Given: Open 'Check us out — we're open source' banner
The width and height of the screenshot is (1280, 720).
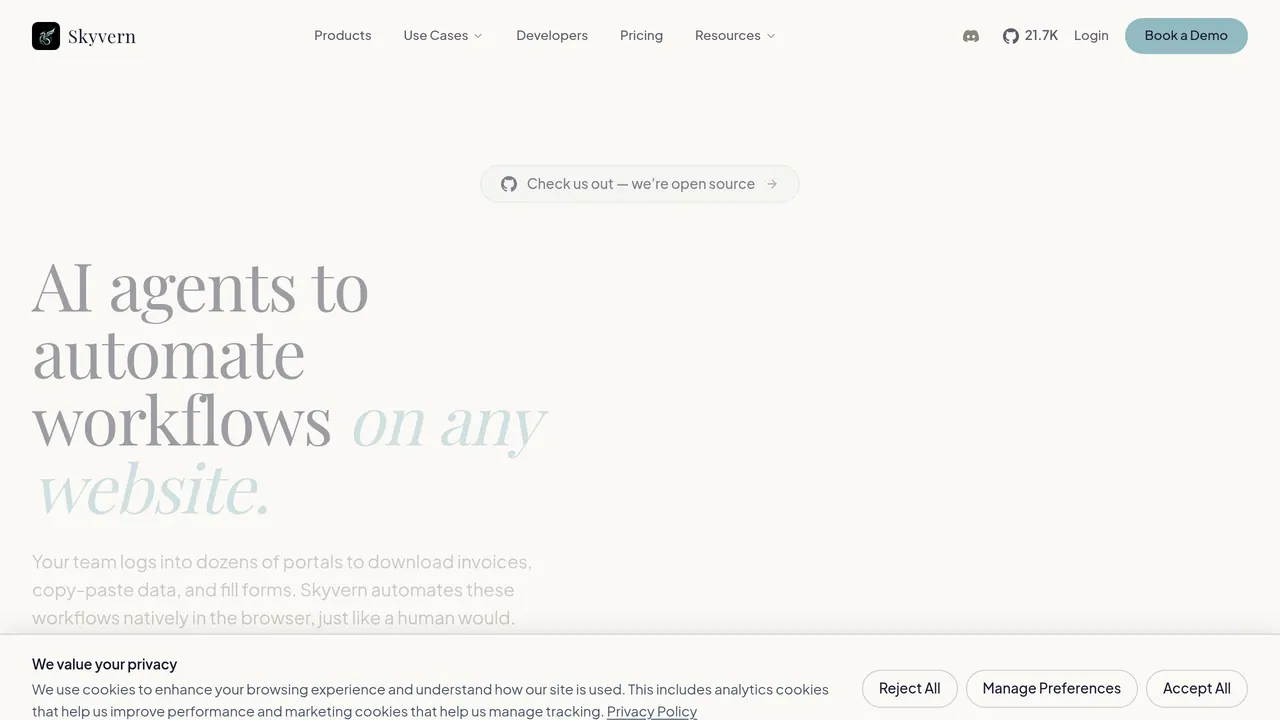Looking at the screenshot, I should pos(640,184).
